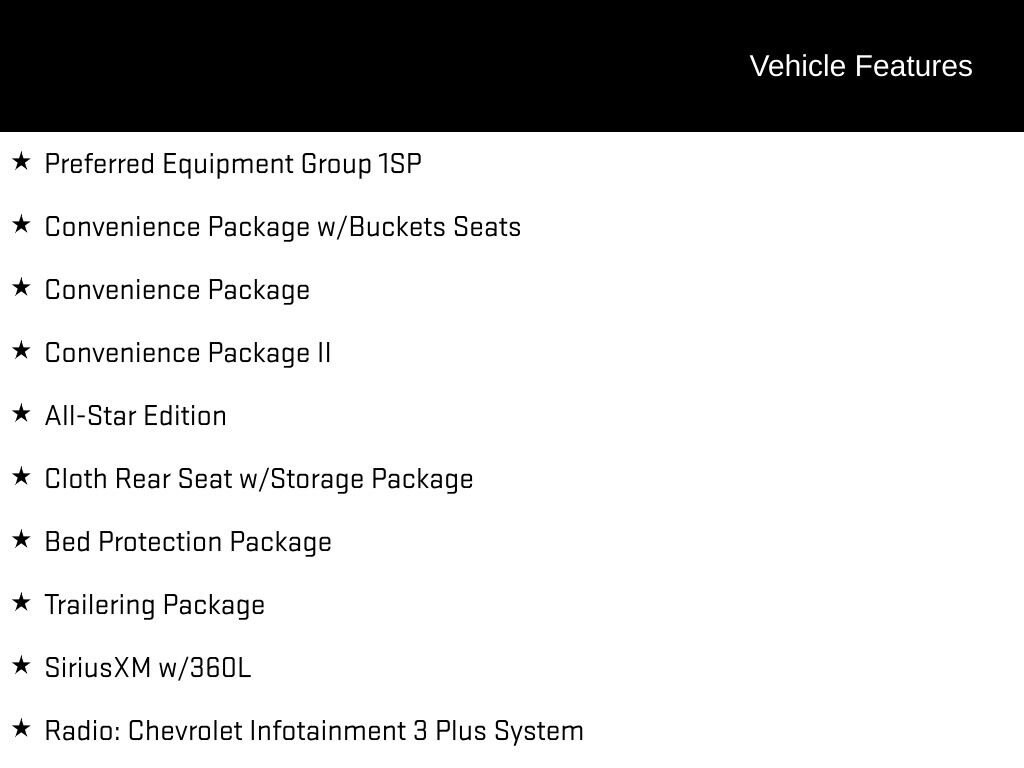Click the star next to Bed Protection Package
This screenshot has height=768, width=1024.
(x=21, y=539)
